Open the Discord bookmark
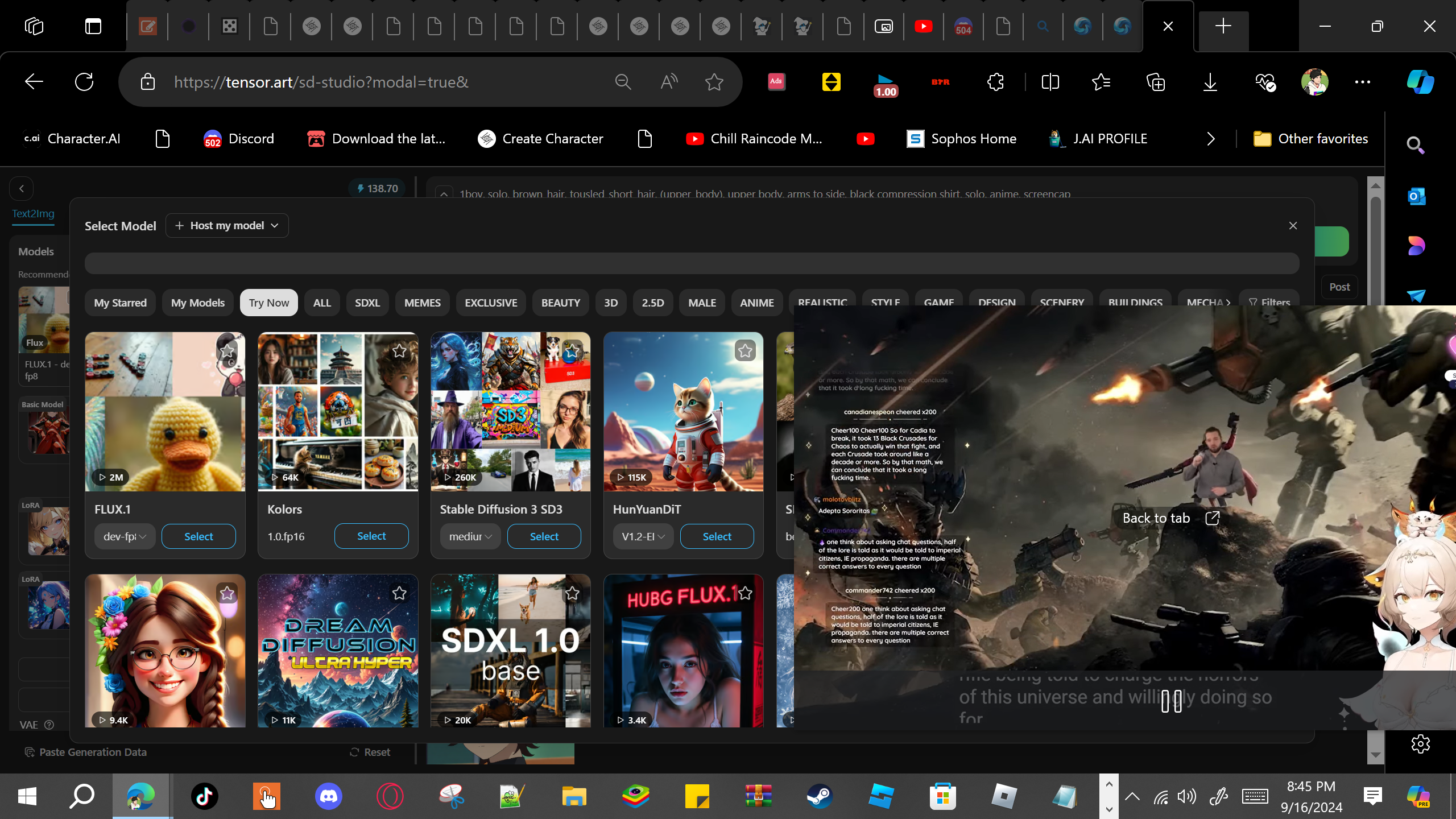Screen dimensions: 1456x819 coord(239,139)
